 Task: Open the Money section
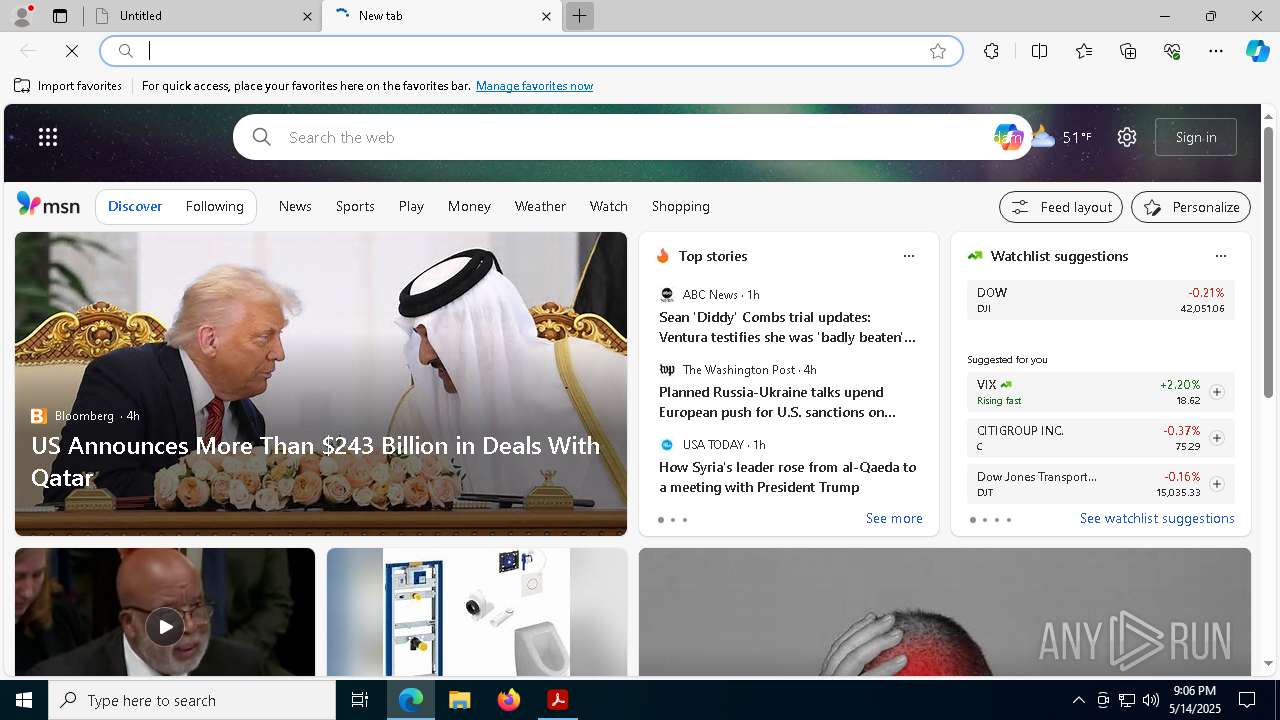[x=469, y=206]
